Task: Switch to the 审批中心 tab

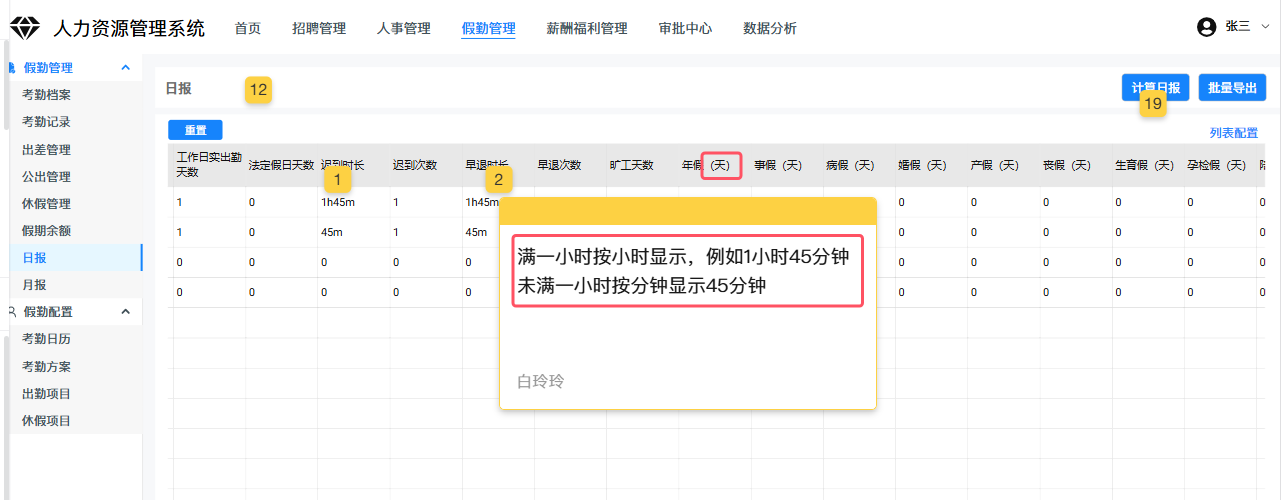Action: [686, 28]
